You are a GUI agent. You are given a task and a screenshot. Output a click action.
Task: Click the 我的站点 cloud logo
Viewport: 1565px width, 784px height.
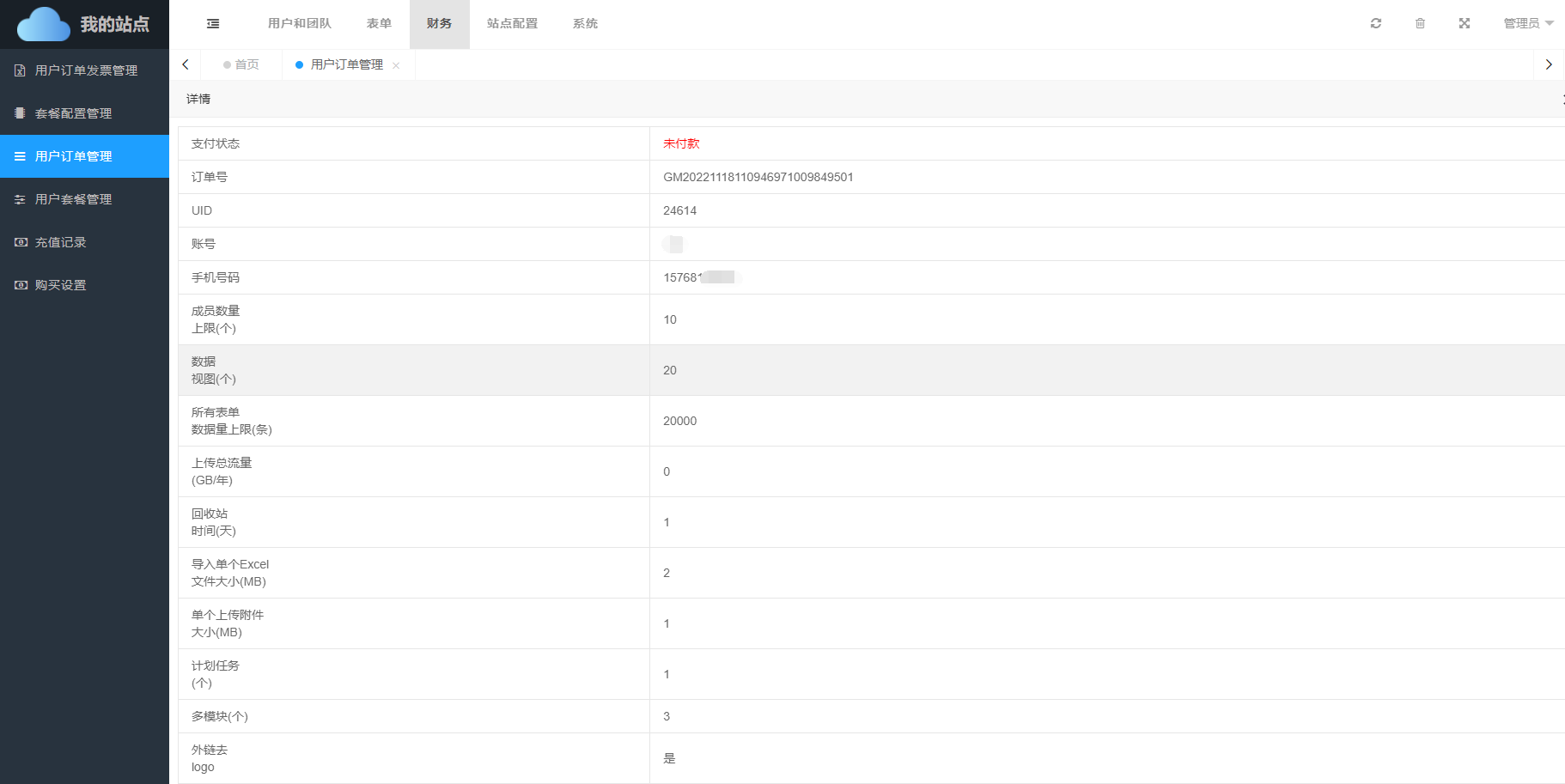pos(84,24)
